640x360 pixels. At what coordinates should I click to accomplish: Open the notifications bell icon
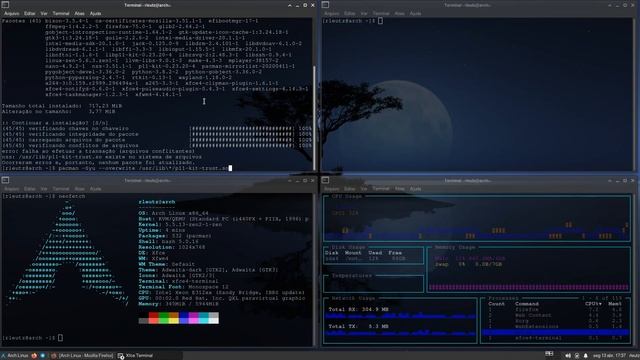pos(585,356)
